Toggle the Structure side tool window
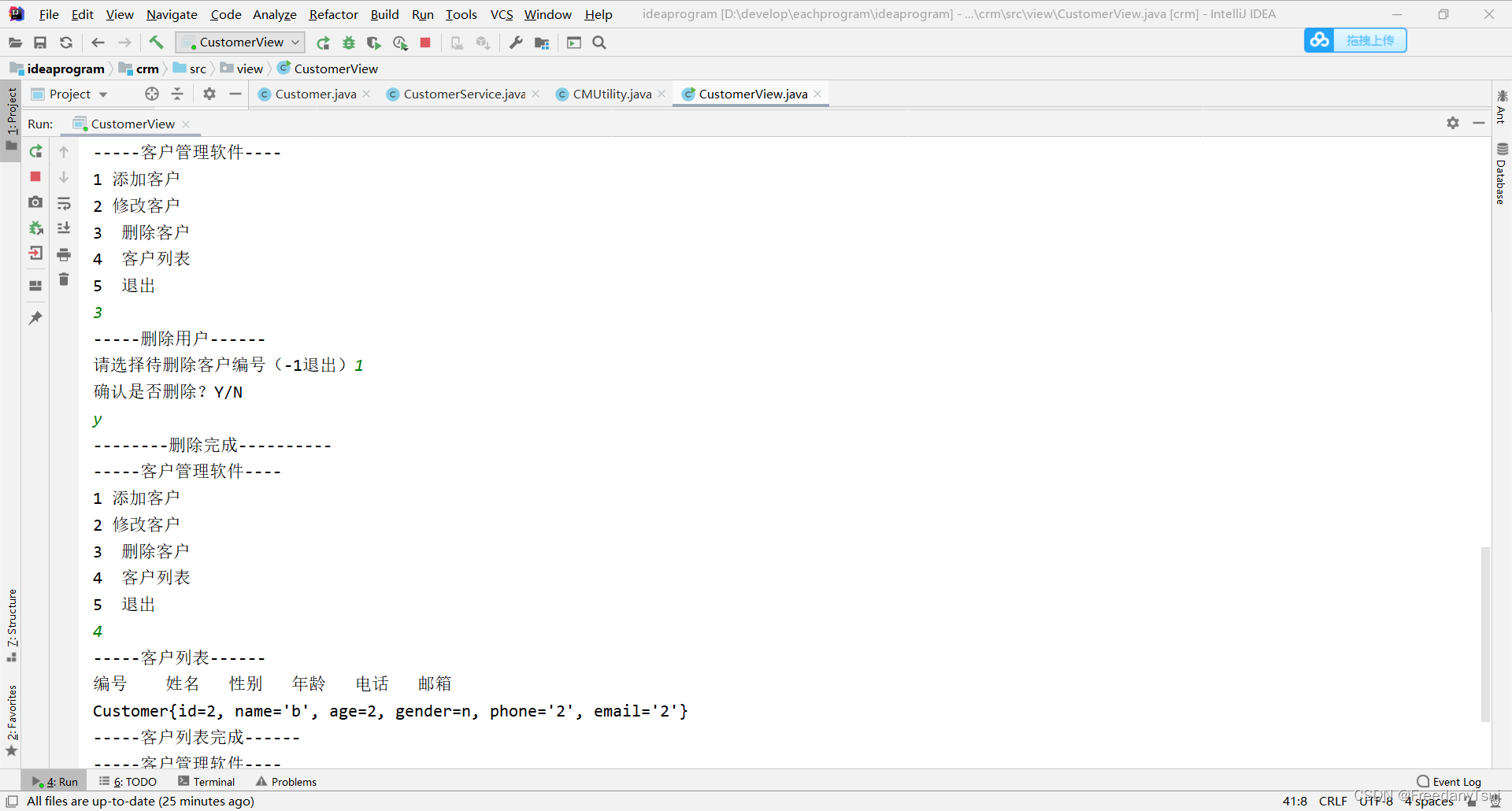1512x811 pixels. [12, 624]
